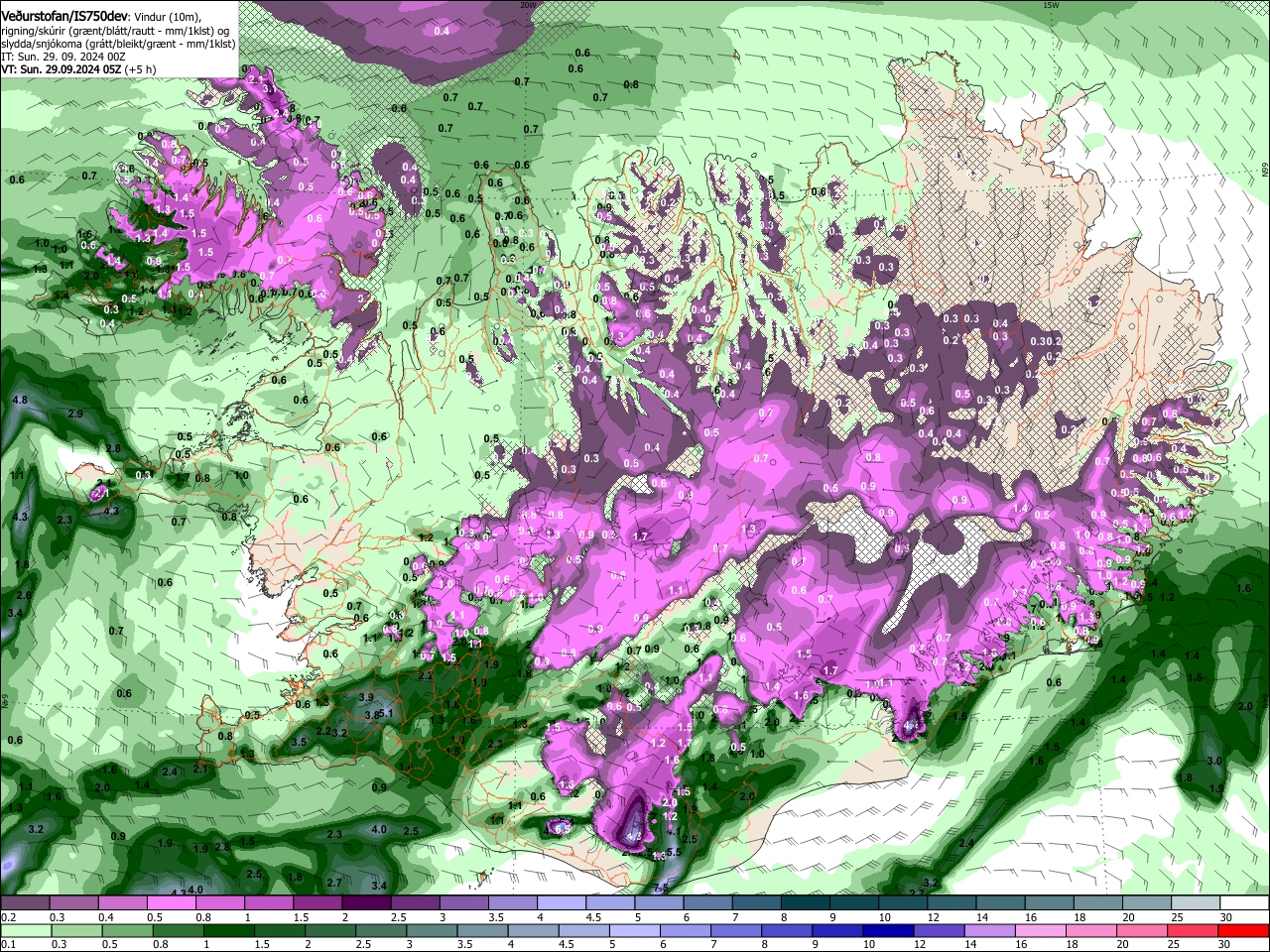The height and width of the screenshot is (952, 1270).
Task: Click the '5.1' precipitation value on the map
Action: pyautogui.click(x=388, y=713)
